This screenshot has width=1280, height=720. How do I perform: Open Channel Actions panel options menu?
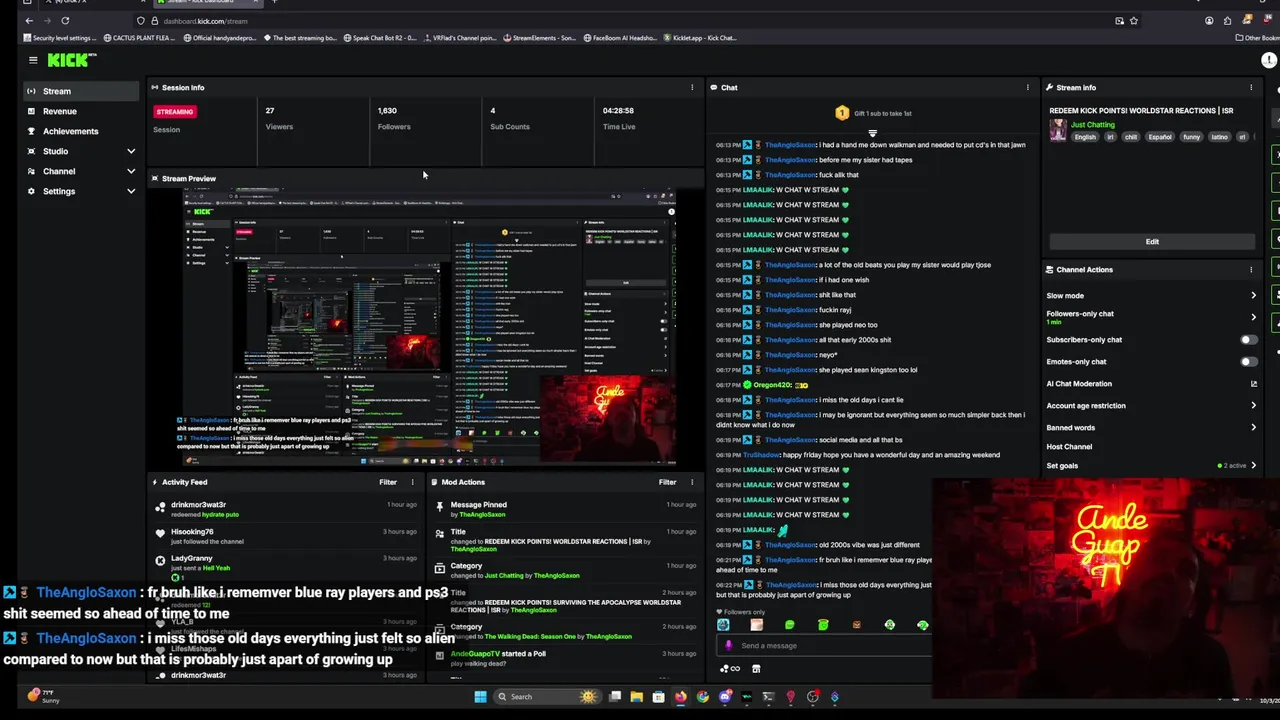click(x=1251, y=269)
